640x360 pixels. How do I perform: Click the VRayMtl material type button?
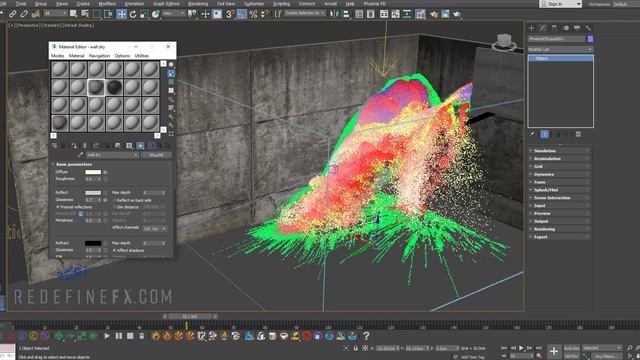tap(156, 155)
